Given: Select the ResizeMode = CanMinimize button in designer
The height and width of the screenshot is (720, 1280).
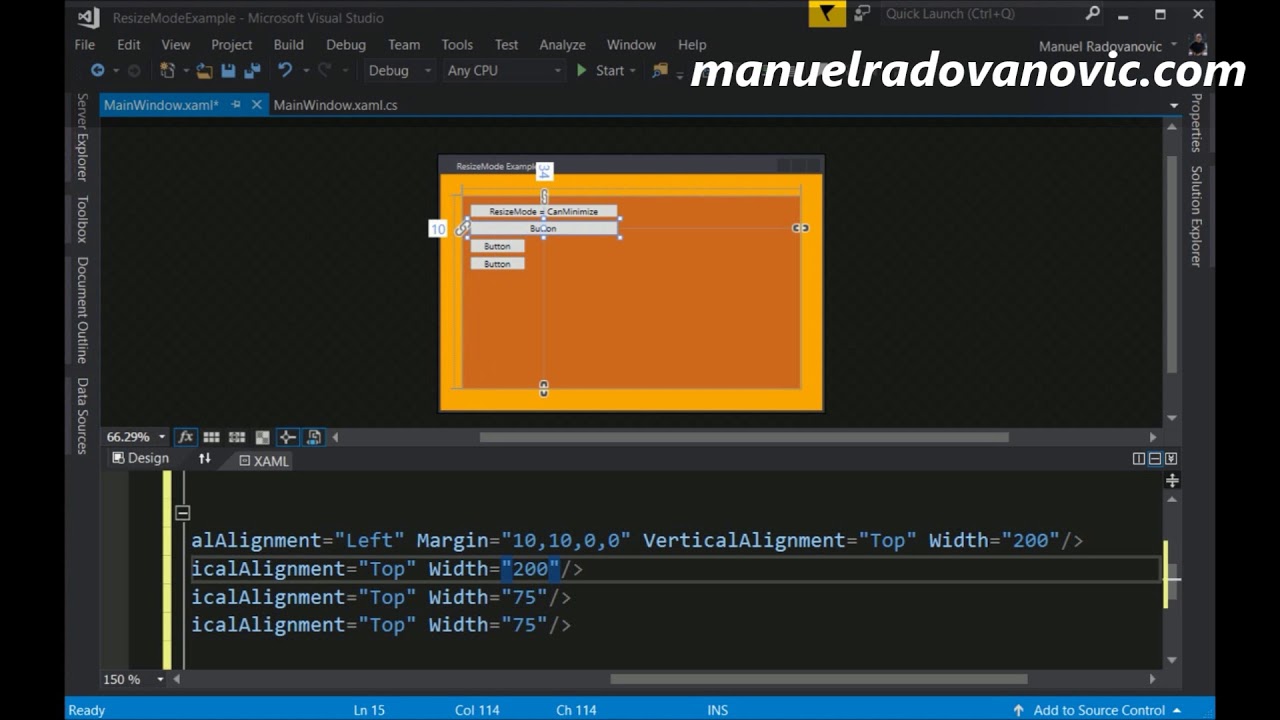Looking at the screenshot, I should pos(544,211).
